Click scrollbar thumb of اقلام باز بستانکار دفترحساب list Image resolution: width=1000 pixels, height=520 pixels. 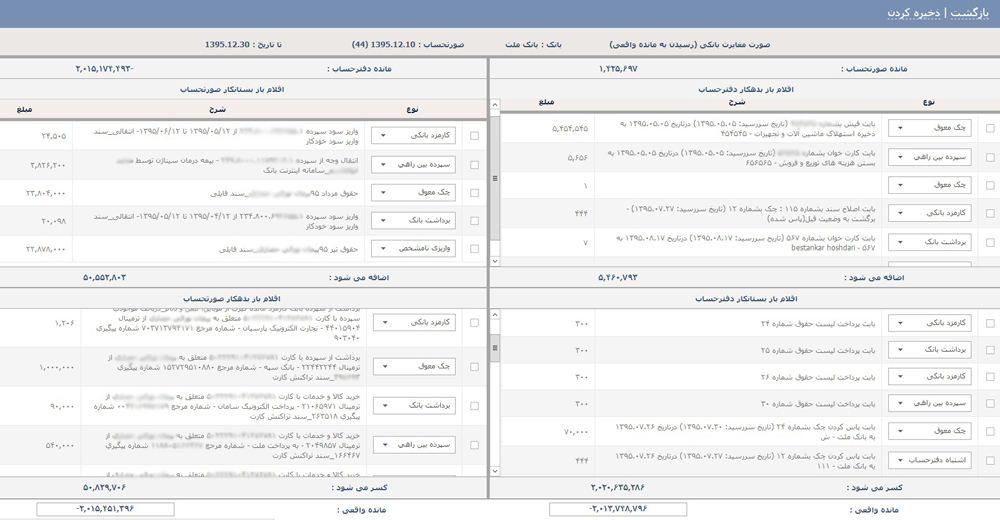(495, 348)
